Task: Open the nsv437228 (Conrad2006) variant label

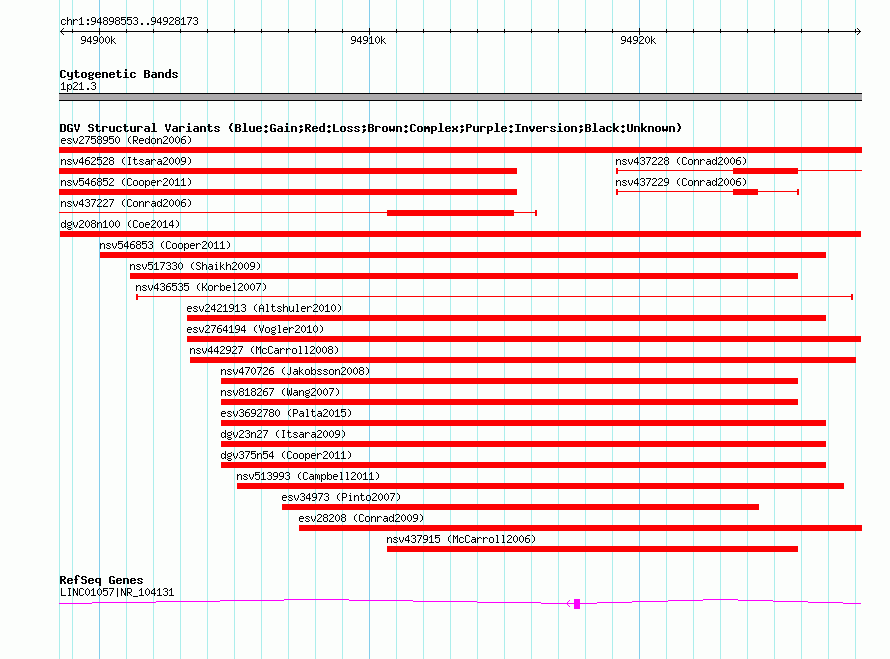Action: coord(681,161)
